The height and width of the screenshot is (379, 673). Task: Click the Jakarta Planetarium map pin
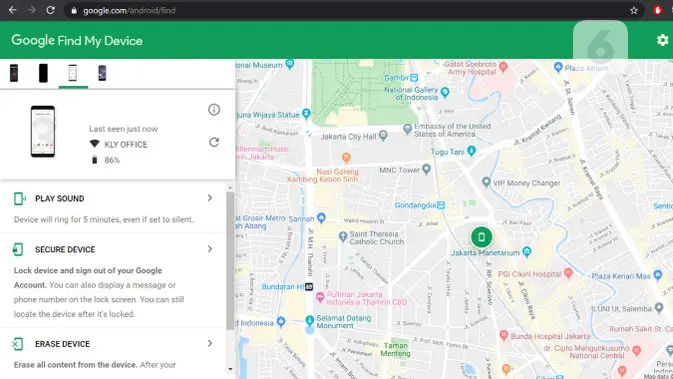click(x=527, y=252)
